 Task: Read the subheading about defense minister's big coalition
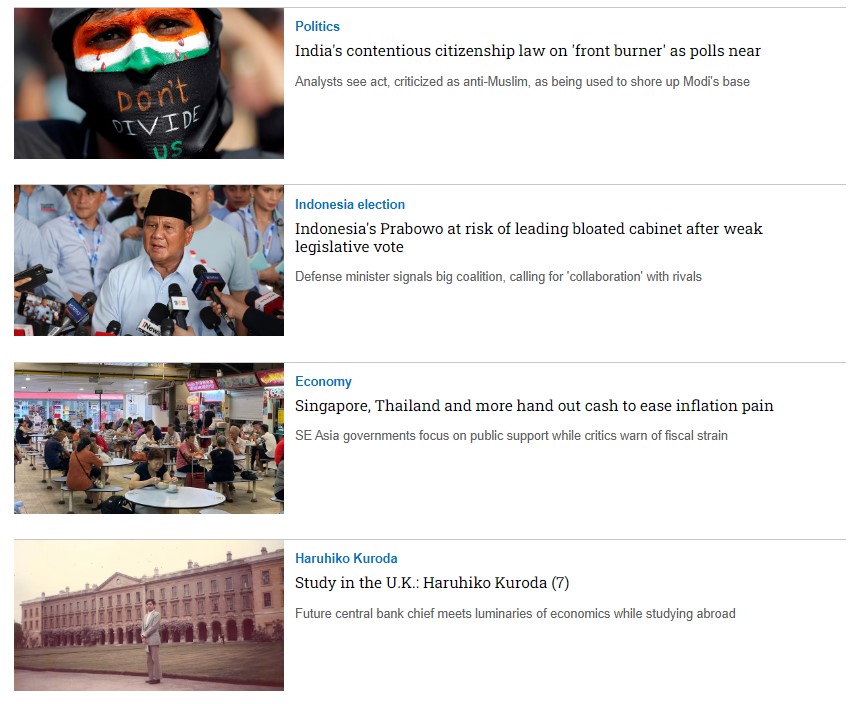coord(498,276)
